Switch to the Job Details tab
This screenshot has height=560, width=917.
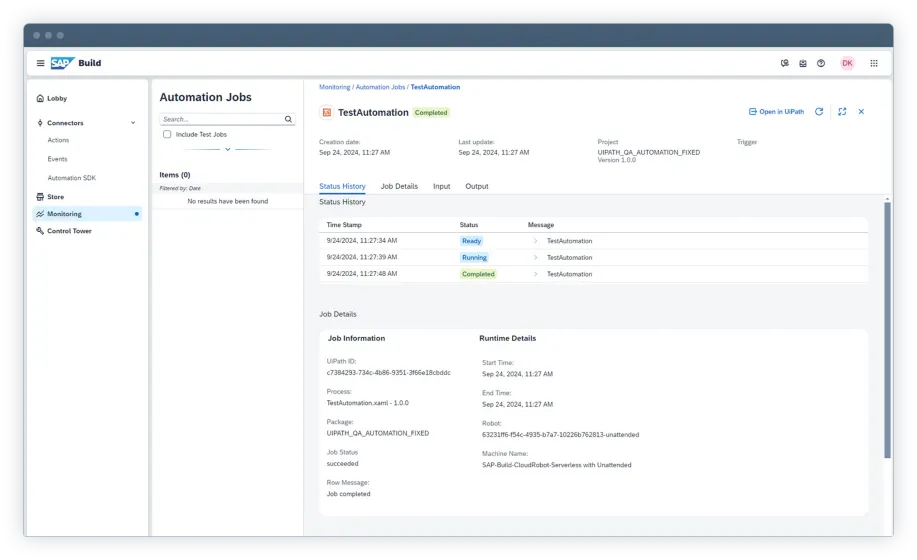click(399, 186)
